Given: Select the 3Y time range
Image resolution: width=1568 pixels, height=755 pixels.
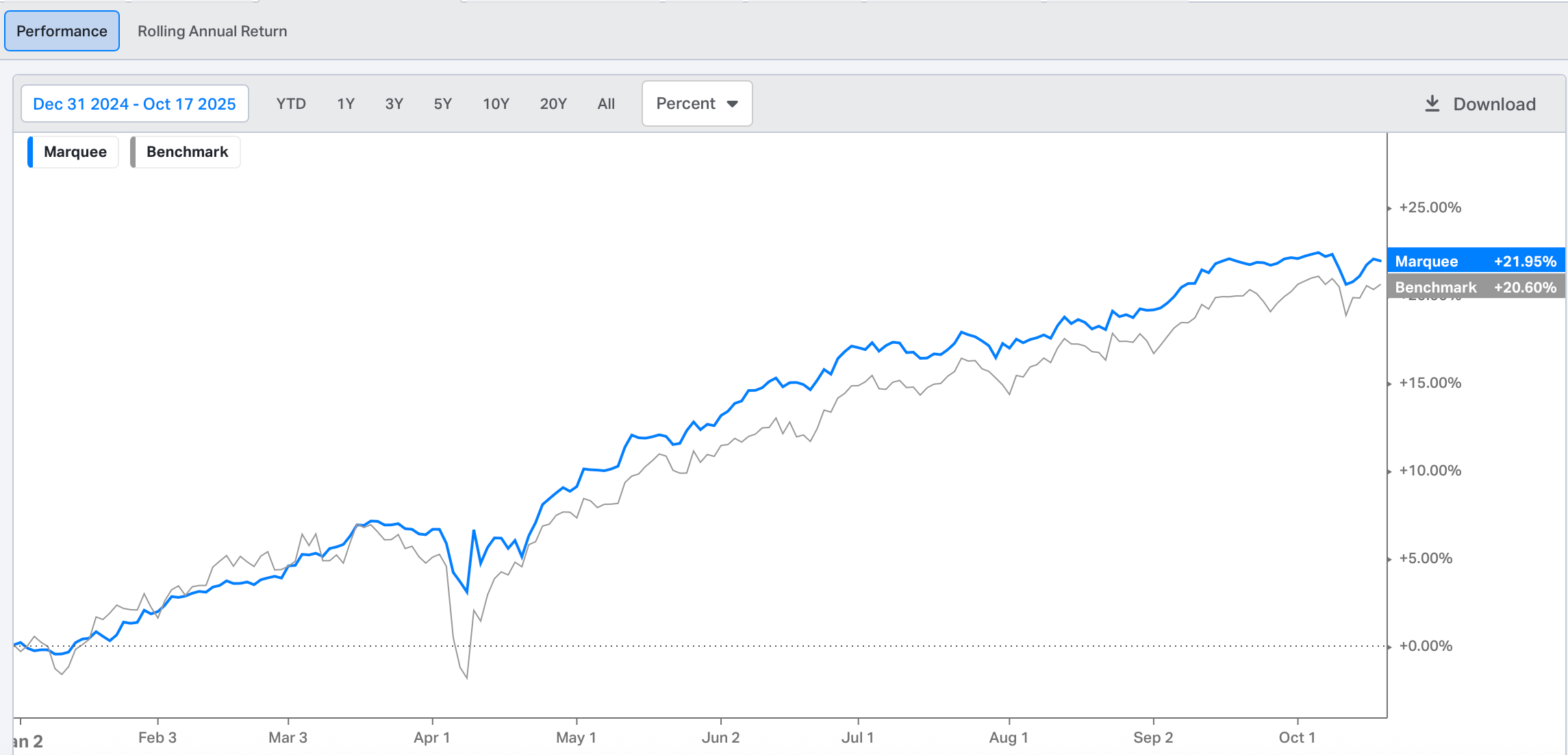Looking at the screenshot, I should [x=394, y=103].
